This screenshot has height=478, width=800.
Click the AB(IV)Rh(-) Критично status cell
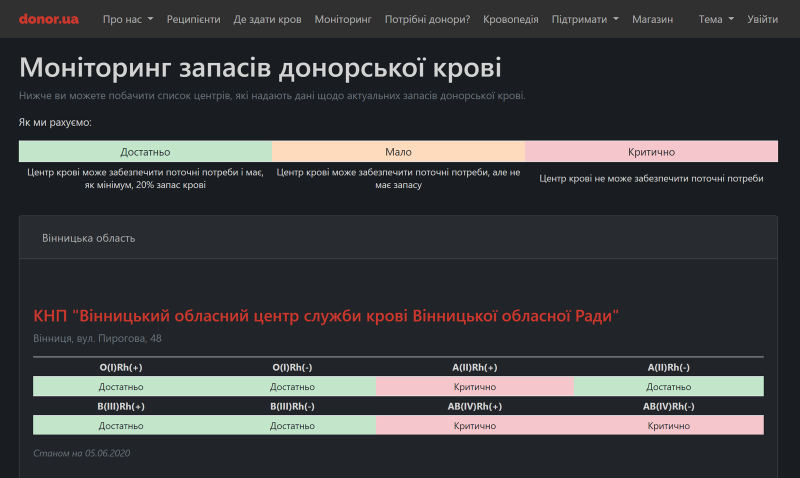[668, 425]
